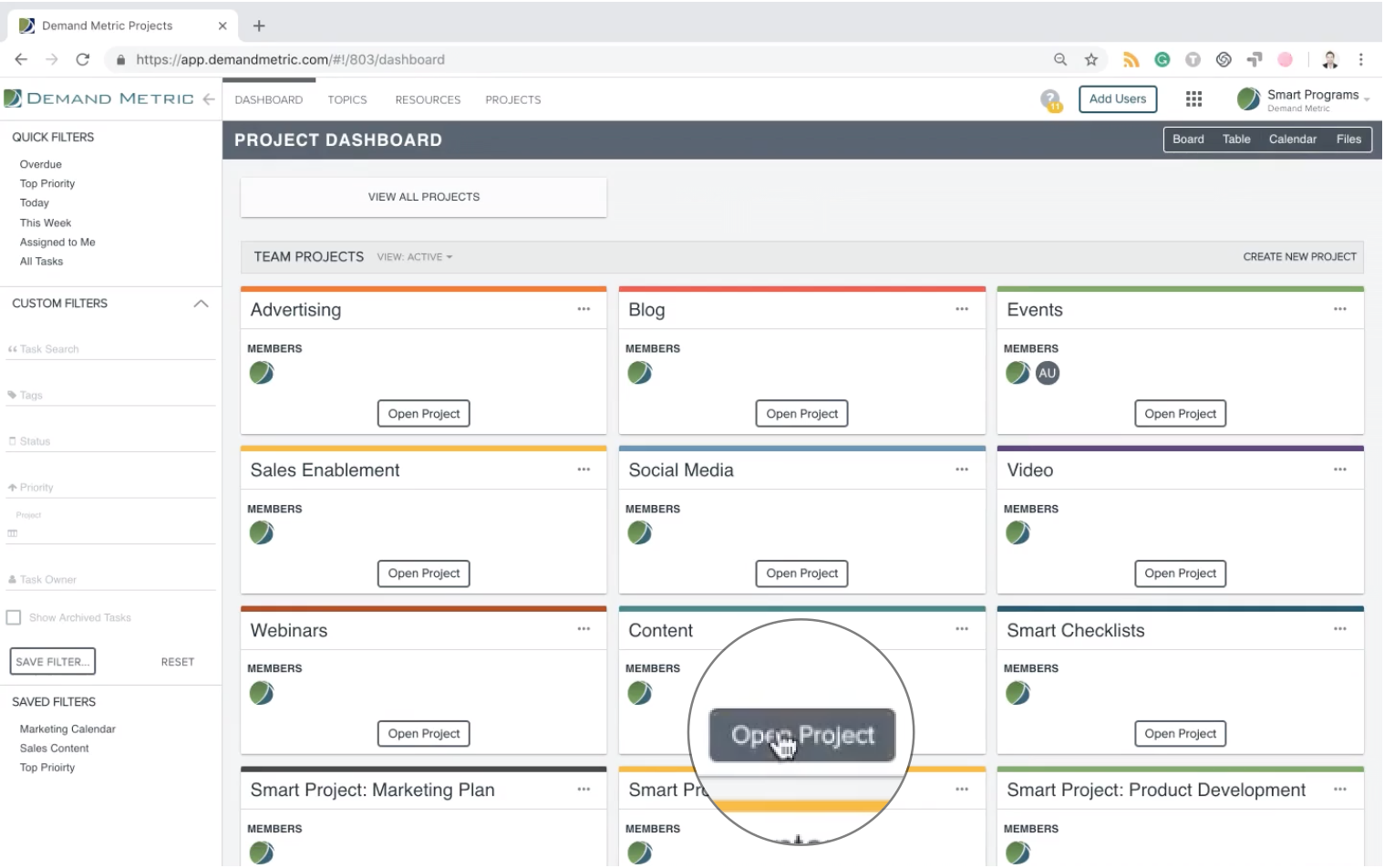Switch to Calendar view

click(x=1293, y=139)
